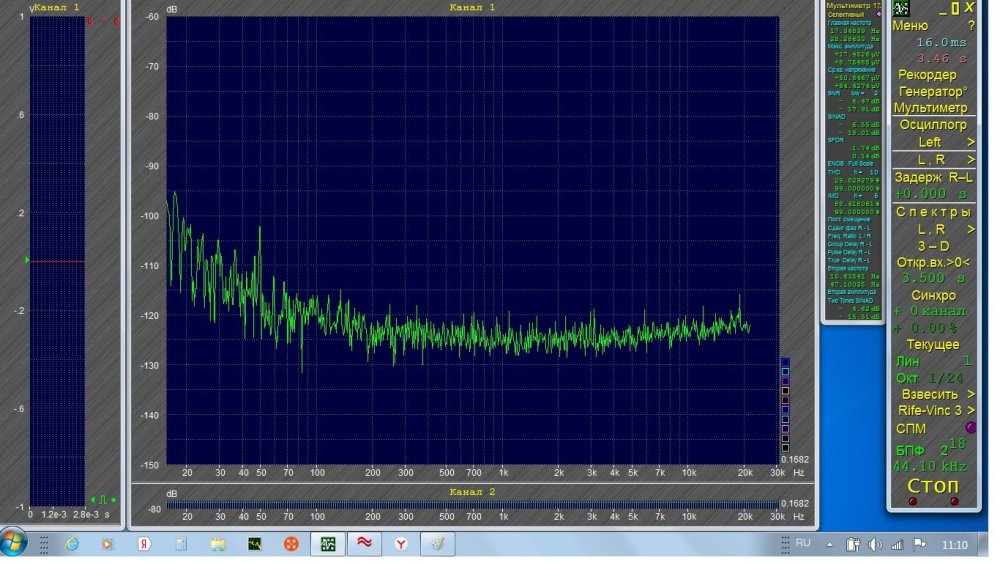The height and width of the screenshot is (563, 1000).
Task: Click the БПФ FFT size value
Action: (x=950, y=449)
